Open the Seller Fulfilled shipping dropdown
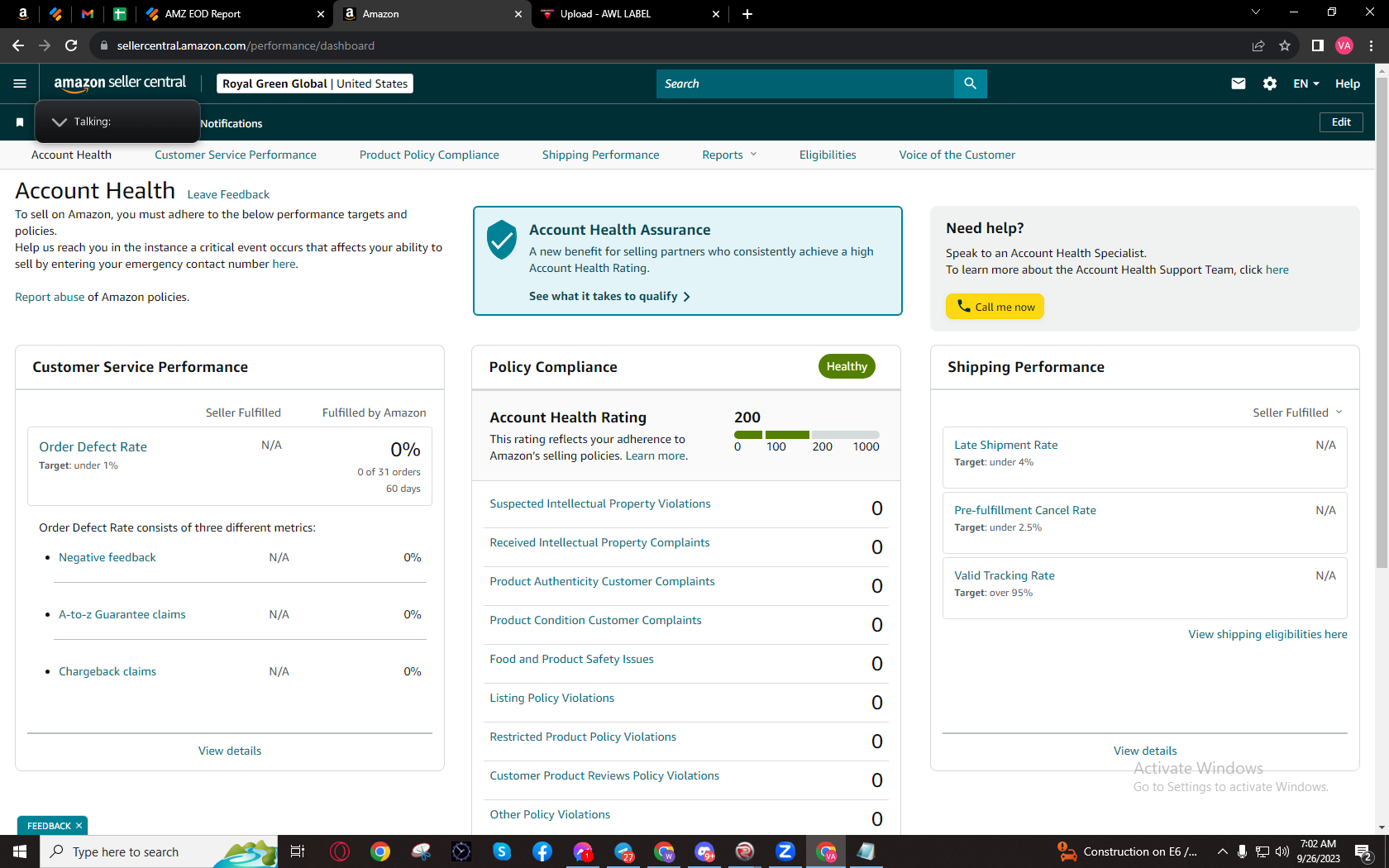The image size is (1389, 868). click(1297, 413)
